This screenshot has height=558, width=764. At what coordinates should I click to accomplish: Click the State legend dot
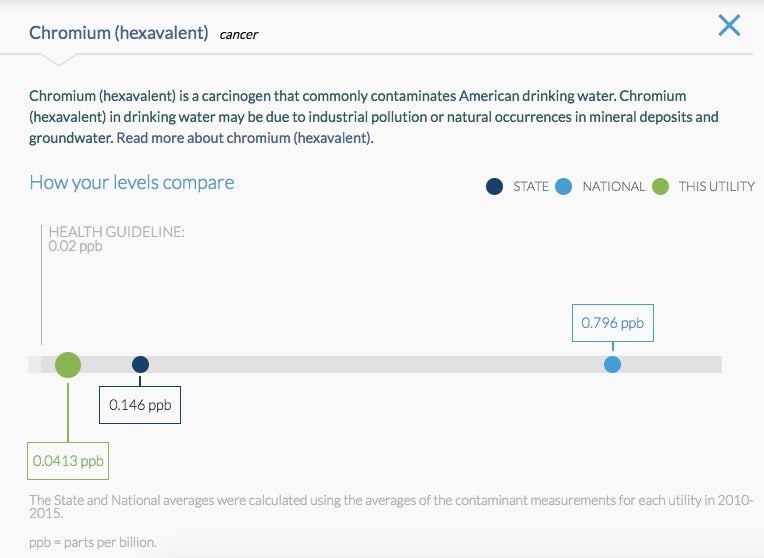[x=494, y=186]
